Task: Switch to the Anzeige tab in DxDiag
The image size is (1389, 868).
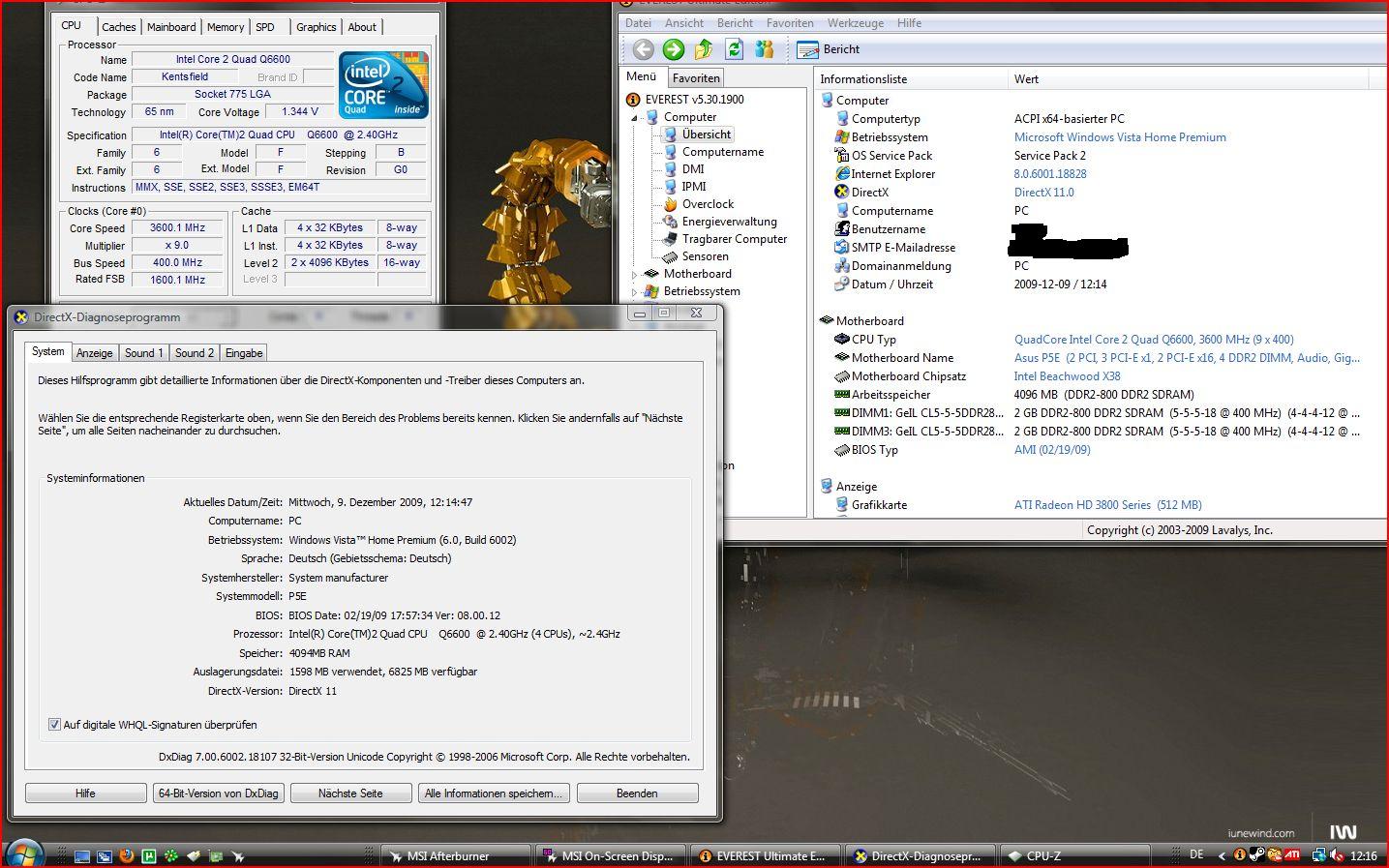Action: 95,353
